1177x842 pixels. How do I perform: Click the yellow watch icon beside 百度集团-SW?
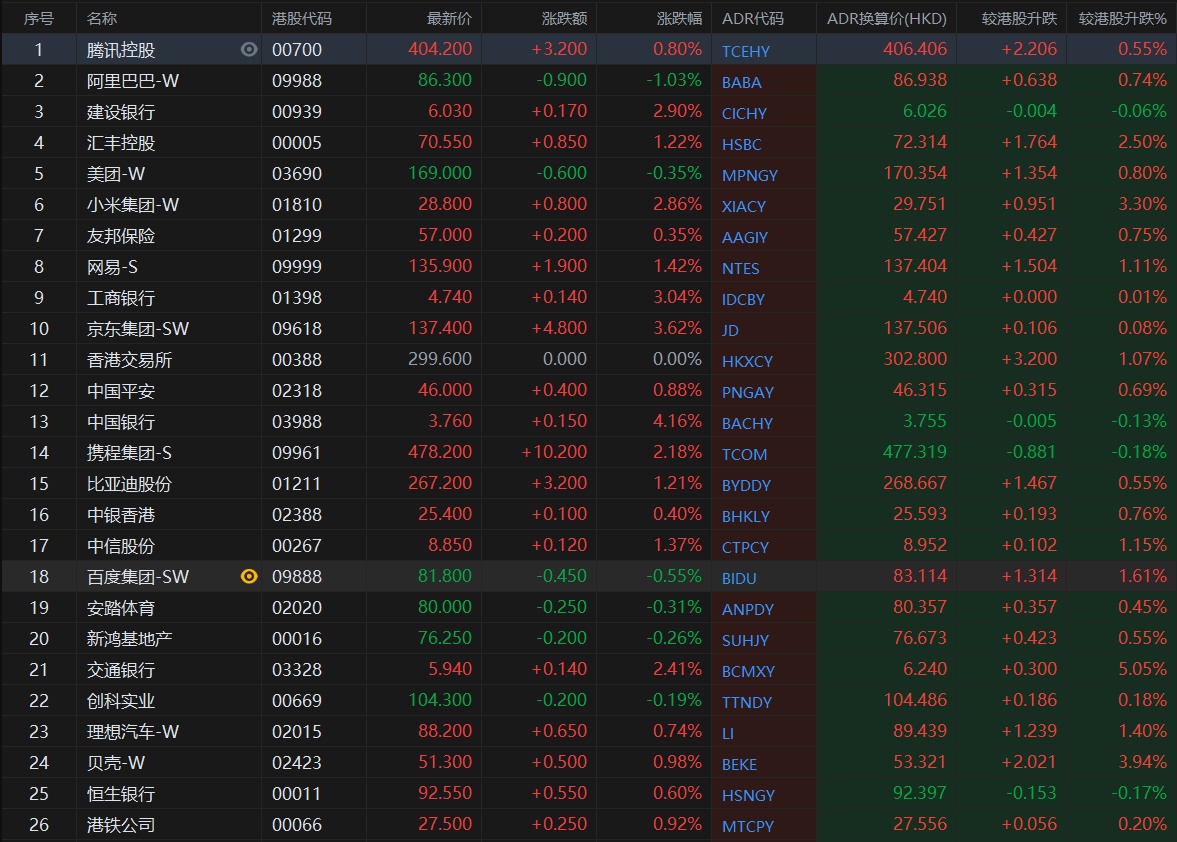tap(249, 576)
